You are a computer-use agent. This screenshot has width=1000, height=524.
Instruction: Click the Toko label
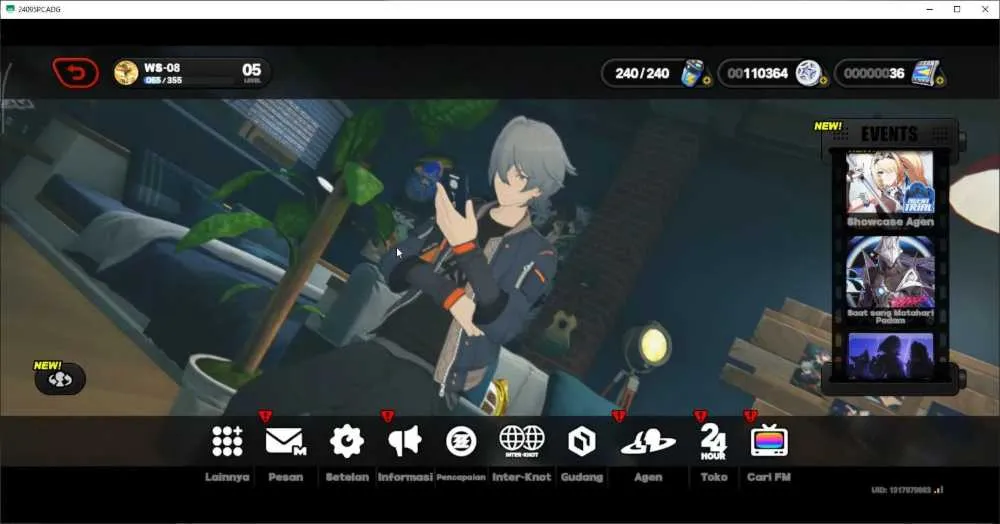pos(714,477)
